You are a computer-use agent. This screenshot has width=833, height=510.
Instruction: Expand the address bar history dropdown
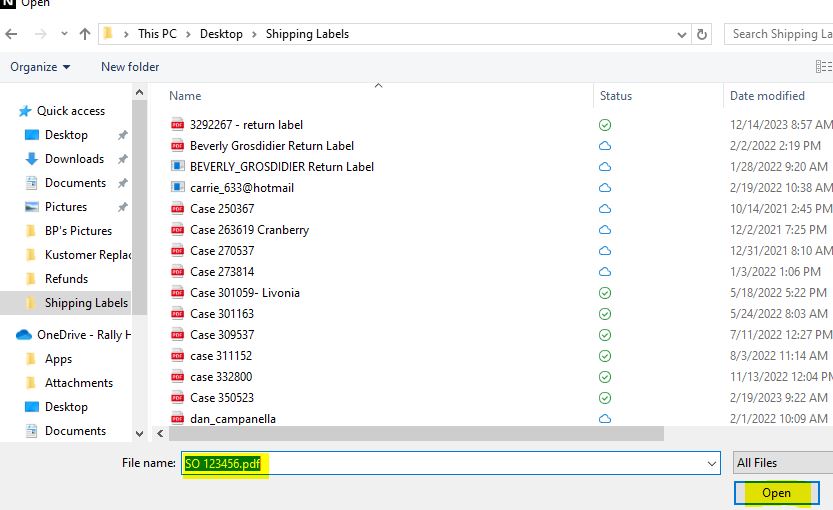point(682,35)
